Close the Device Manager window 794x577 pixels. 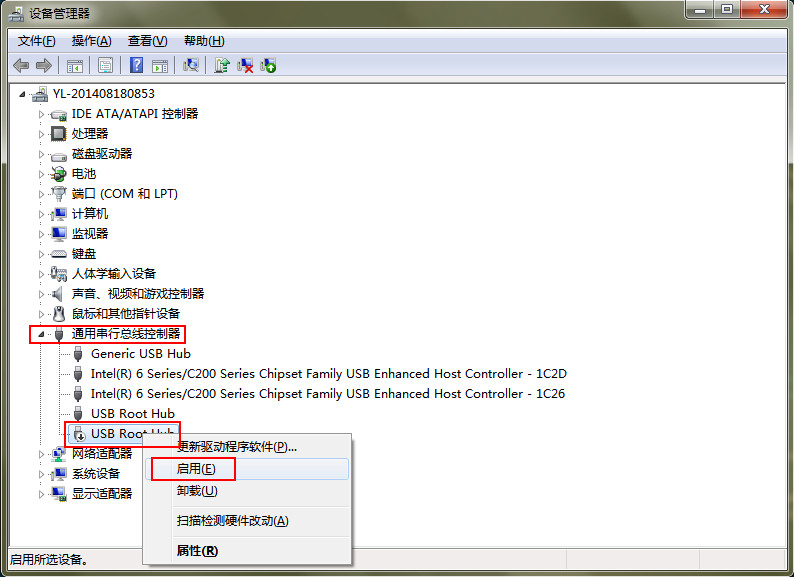[764, 10]
